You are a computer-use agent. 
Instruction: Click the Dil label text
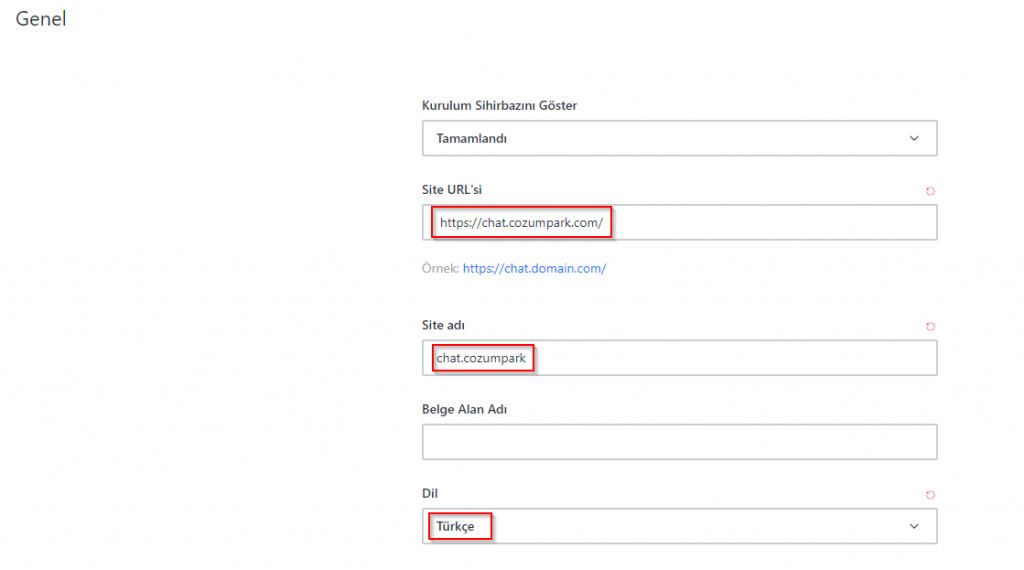coord(430,494)
